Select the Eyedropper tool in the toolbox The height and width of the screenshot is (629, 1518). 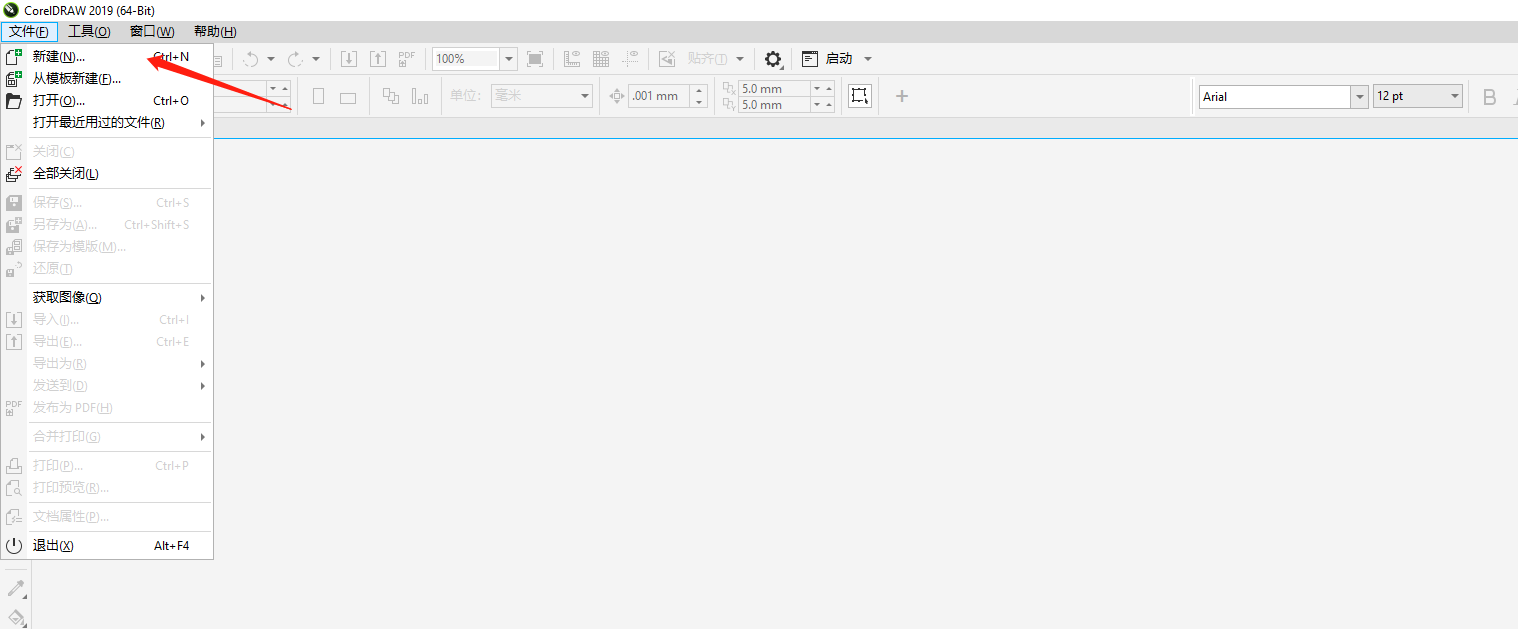(x=16, y=588)
